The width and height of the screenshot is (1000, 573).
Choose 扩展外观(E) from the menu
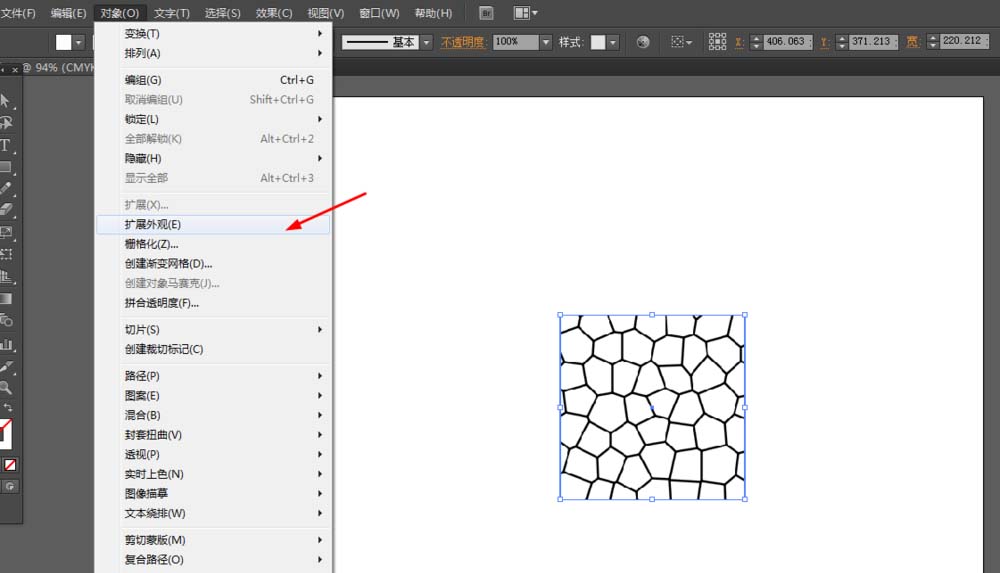[153, 225]
